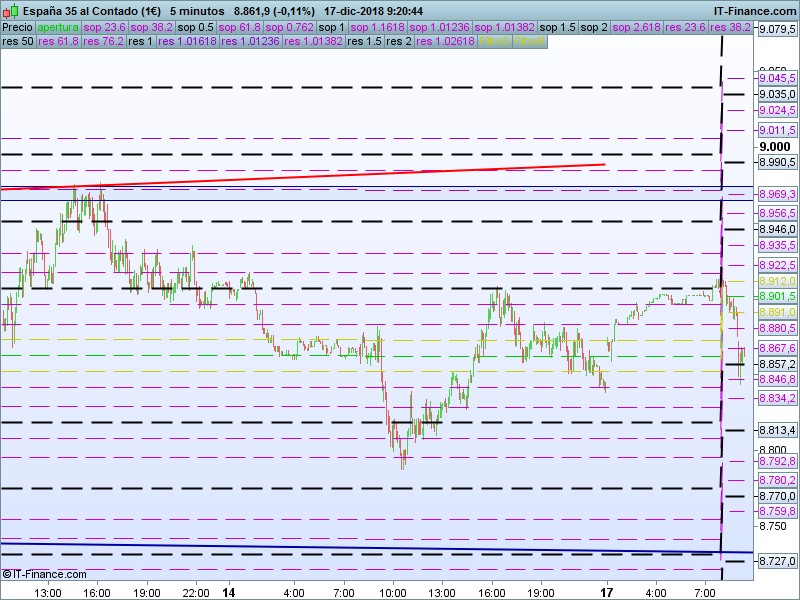Screen dimensions: 800x600
Task: Click the bold 14 date marker on the time axis
Action: pyautogui.click(x=229, y=592)
